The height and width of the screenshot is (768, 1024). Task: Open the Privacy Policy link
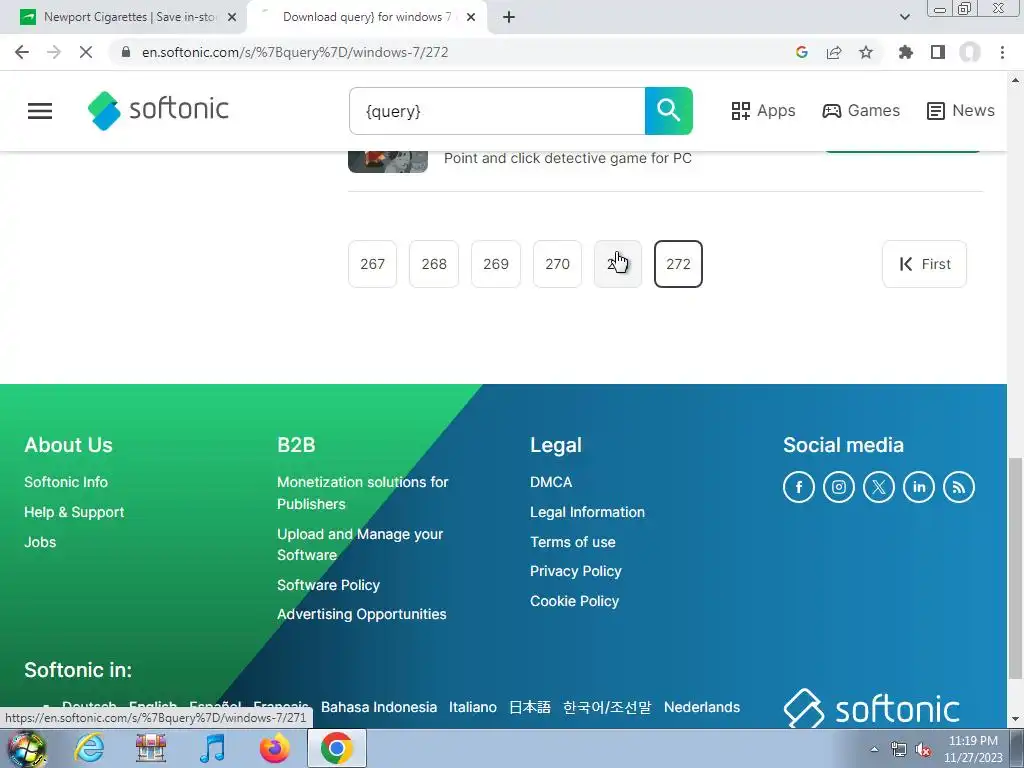pyautogui.click(x=575, y=571)
